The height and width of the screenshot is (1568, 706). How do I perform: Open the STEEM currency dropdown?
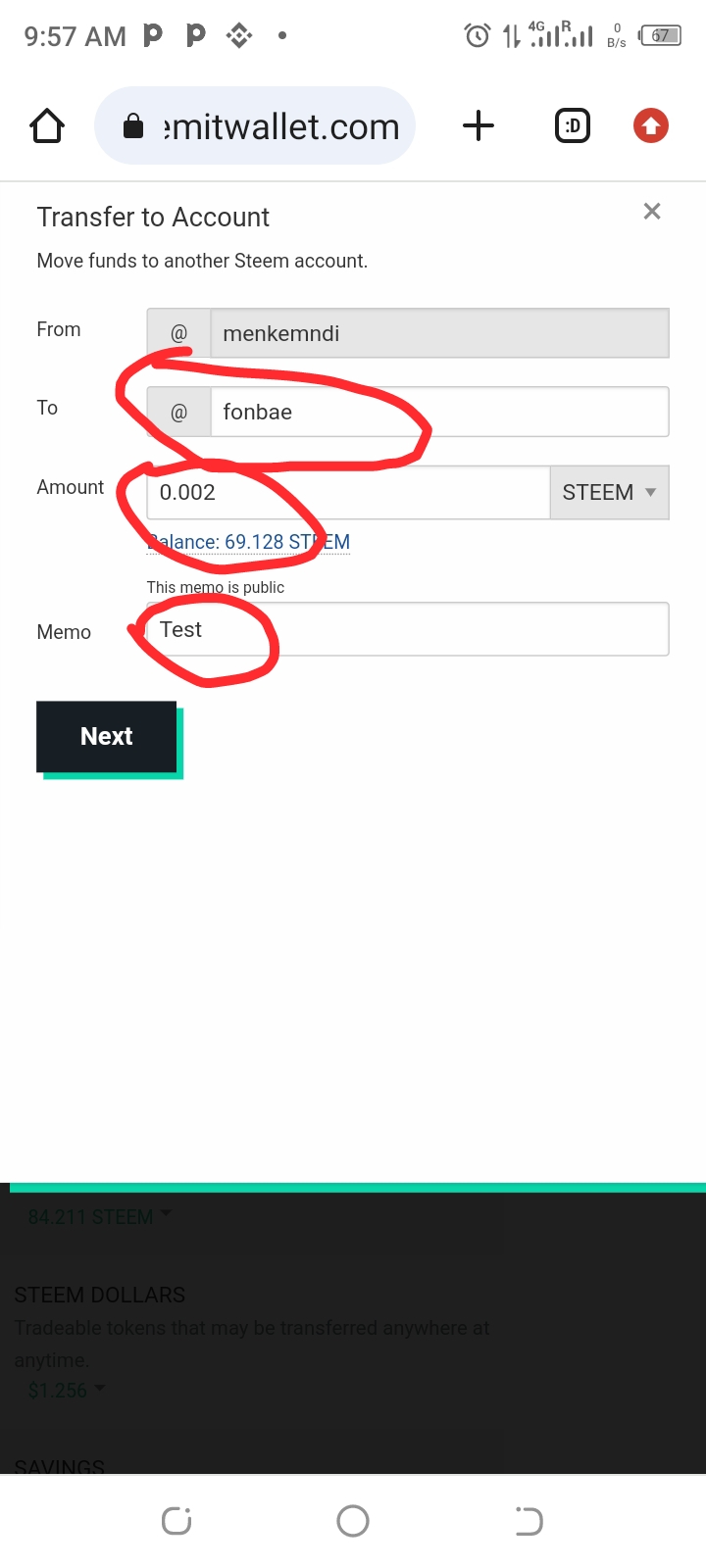[x=609, y=492]
